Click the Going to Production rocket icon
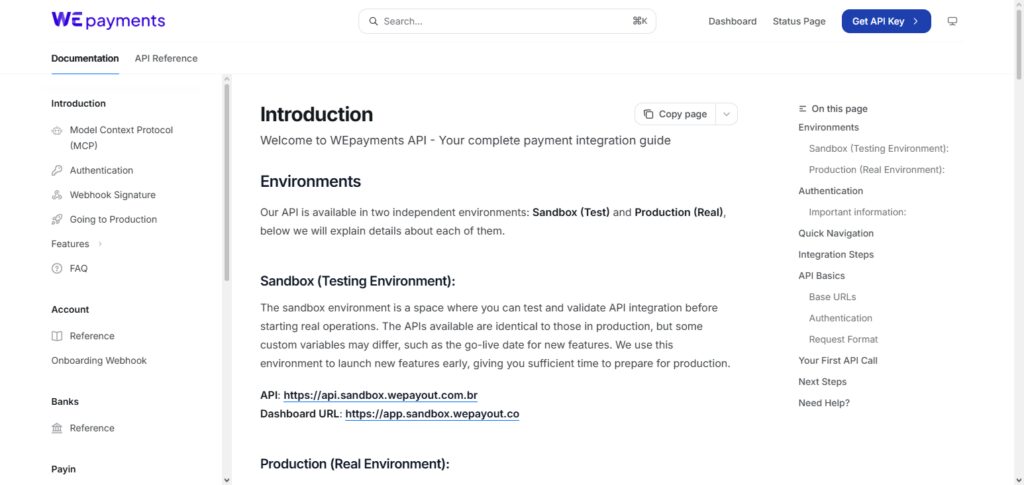1024x485 pixels. coord(57,219)
